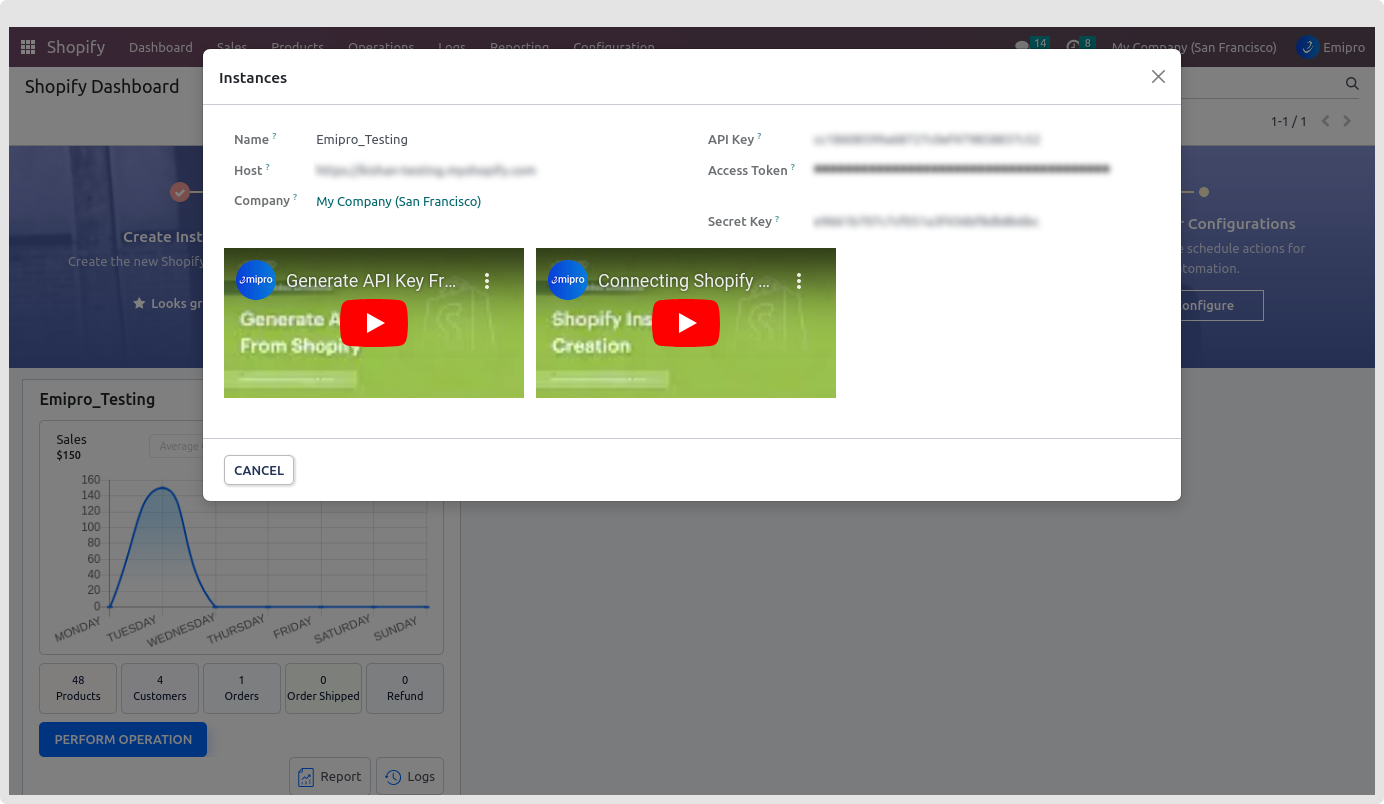Screen dimensions: 1384x804
Task: Show help tooltip for Secret Key label
Action: coord(777,218)
